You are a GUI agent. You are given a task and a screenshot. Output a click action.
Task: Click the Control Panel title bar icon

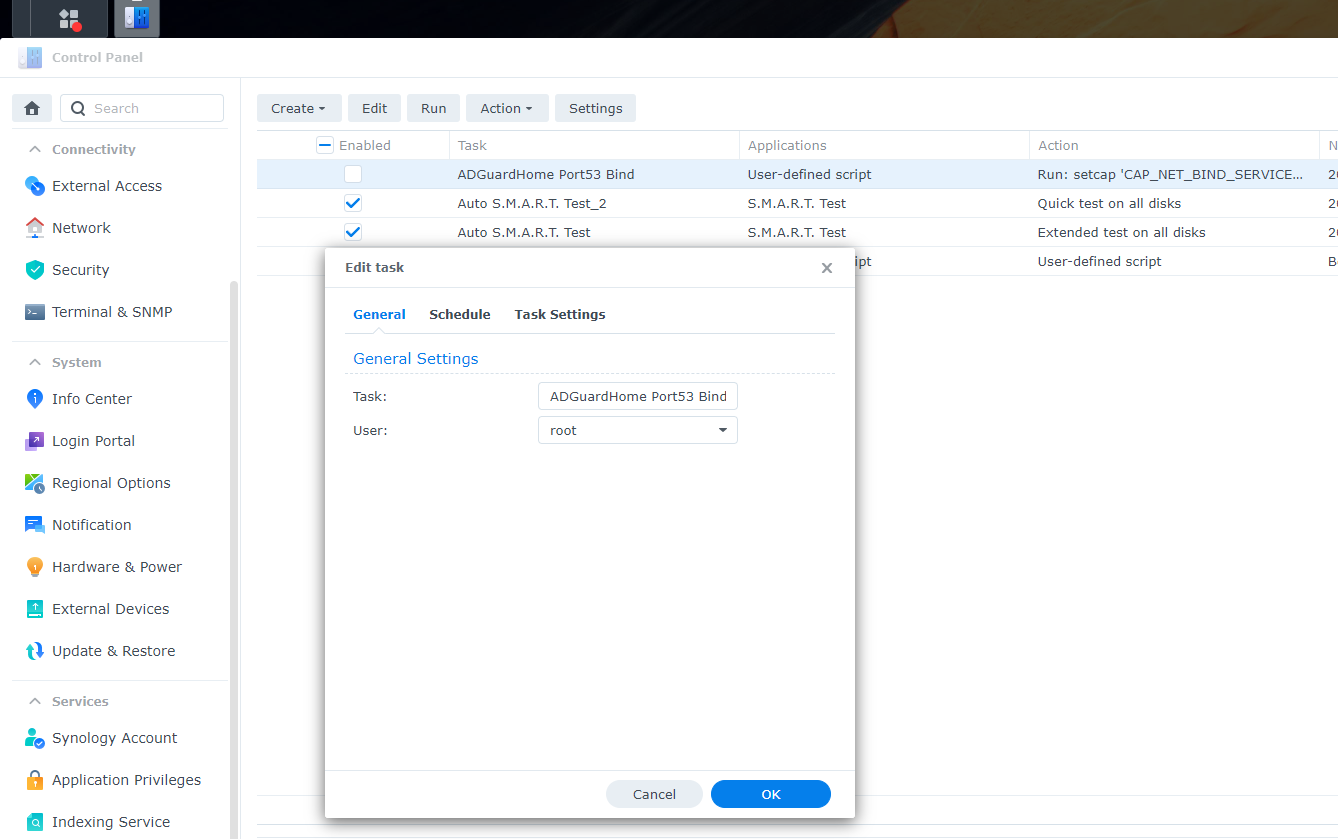click(x=30, y=57)
